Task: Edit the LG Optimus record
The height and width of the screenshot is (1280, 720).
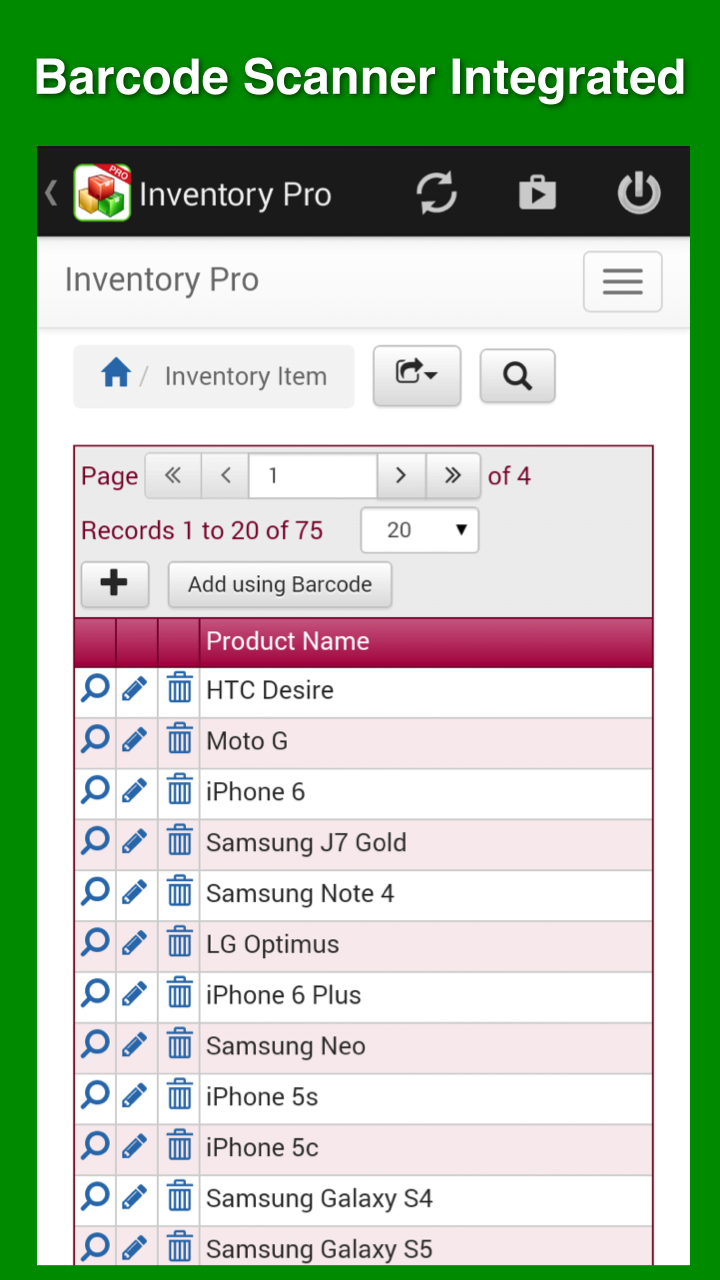Action: click(135, 944)
